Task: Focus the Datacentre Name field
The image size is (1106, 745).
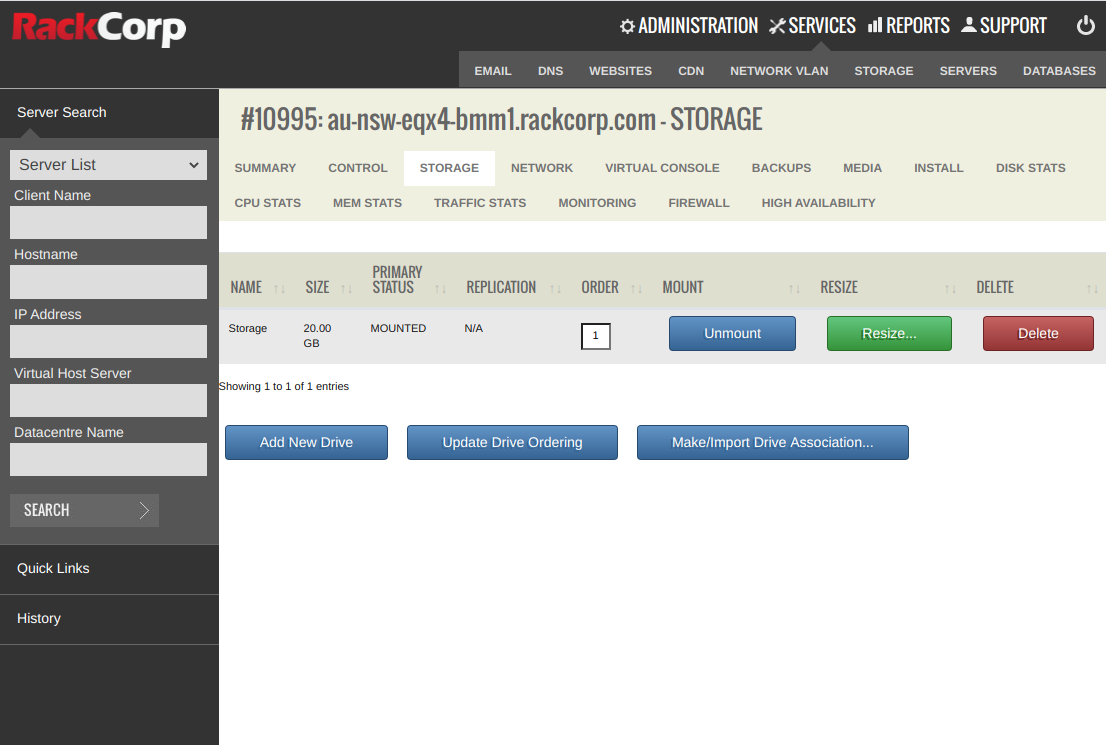Action: click(x=109, y=460)
